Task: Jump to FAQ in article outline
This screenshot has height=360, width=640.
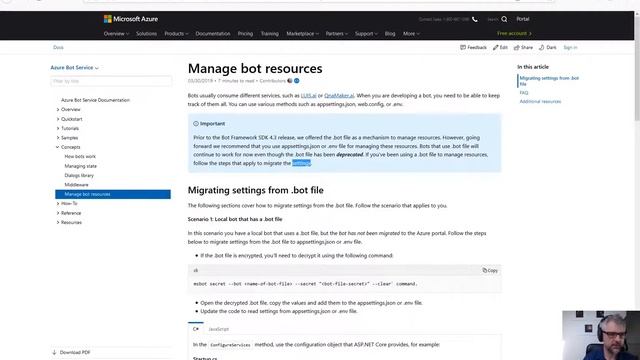Action: (x=524, y=93)
